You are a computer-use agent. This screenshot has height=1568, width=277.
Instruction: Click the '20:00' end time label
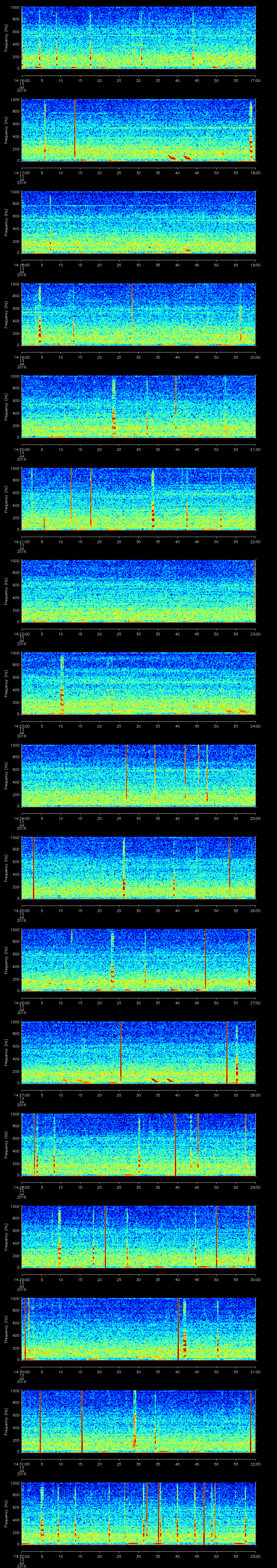255,357
